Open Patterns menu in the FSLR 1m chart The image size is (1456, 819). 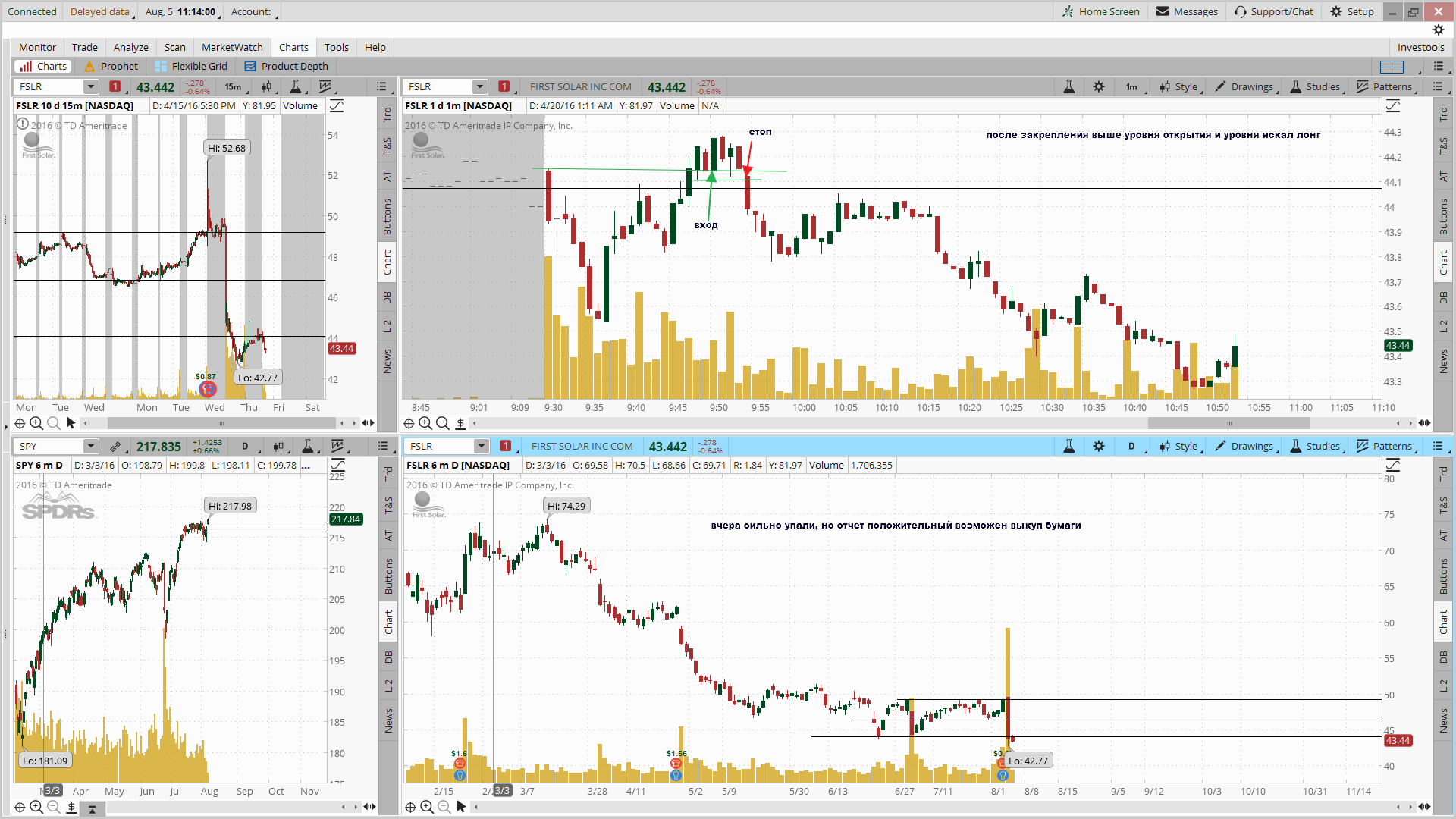pyautogui.click(x=1386, y=86)
